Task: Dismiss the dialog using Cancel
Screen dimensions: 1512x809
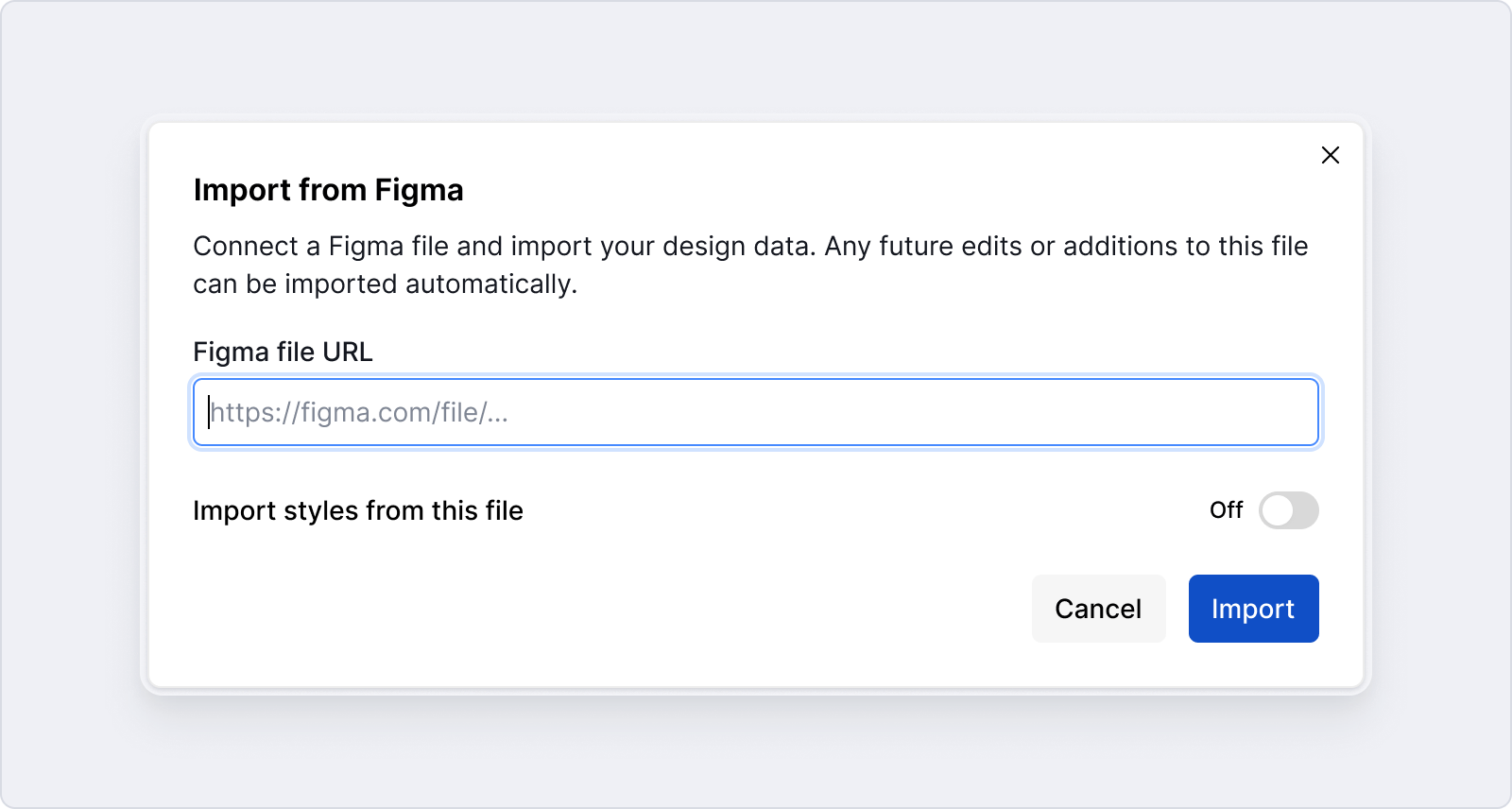Action: pos(1098,609)
